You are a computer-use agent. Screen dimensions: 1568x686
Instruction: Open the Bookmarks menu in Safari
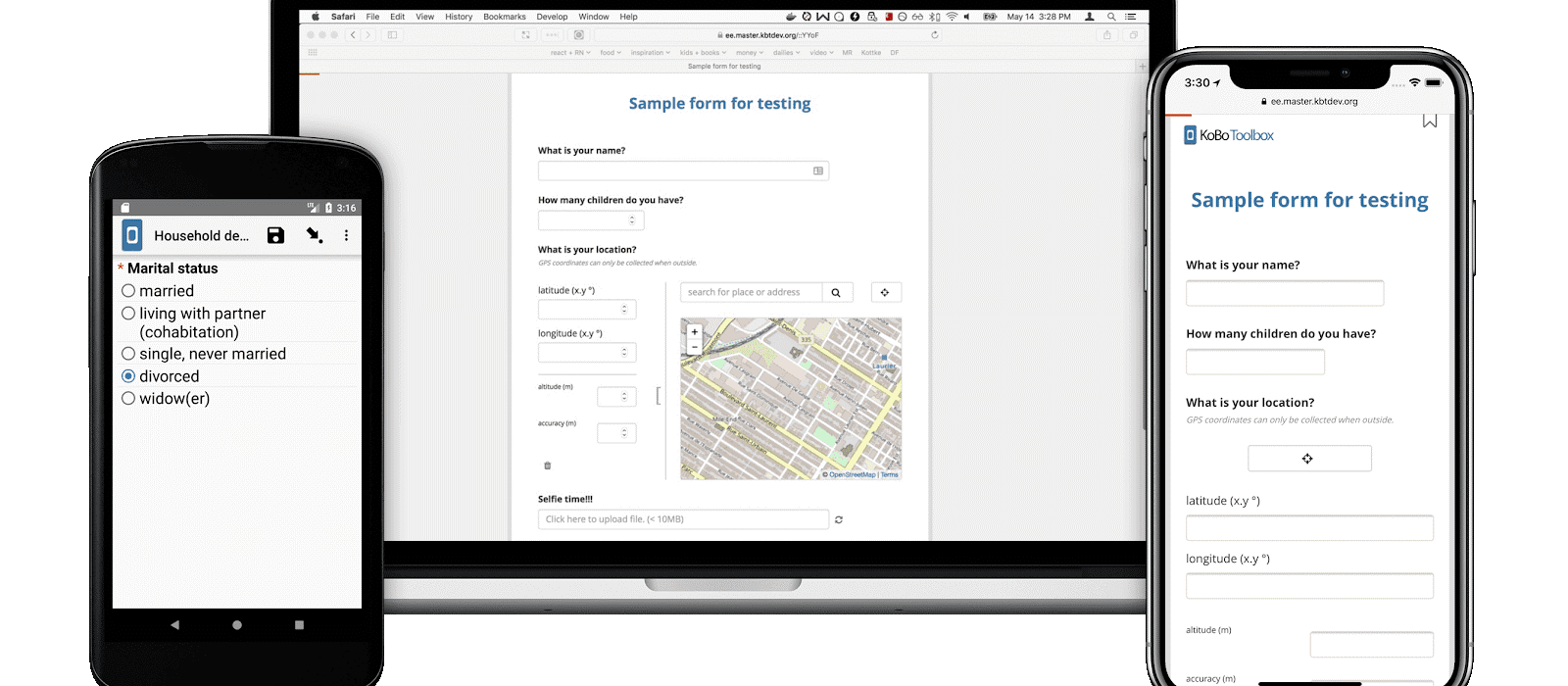click(x=504, y=17)
